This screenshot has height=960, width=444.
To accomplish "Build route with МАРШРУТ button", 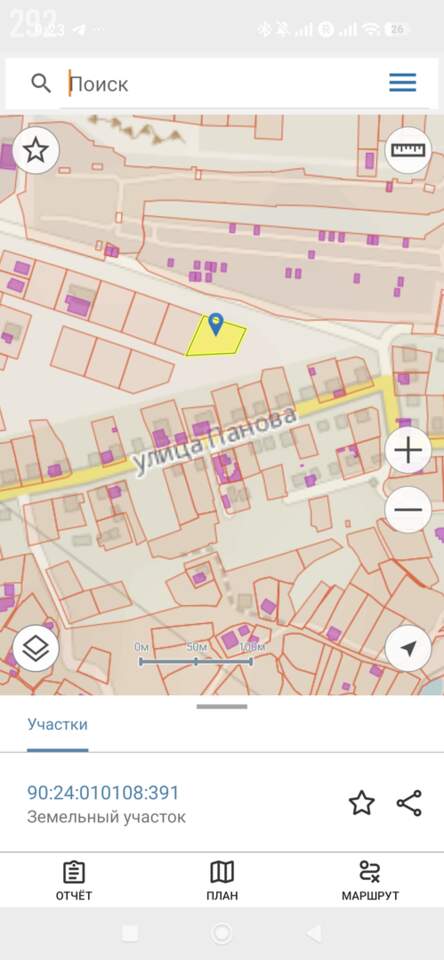I will pyautogui.click(x=370, y=880).
